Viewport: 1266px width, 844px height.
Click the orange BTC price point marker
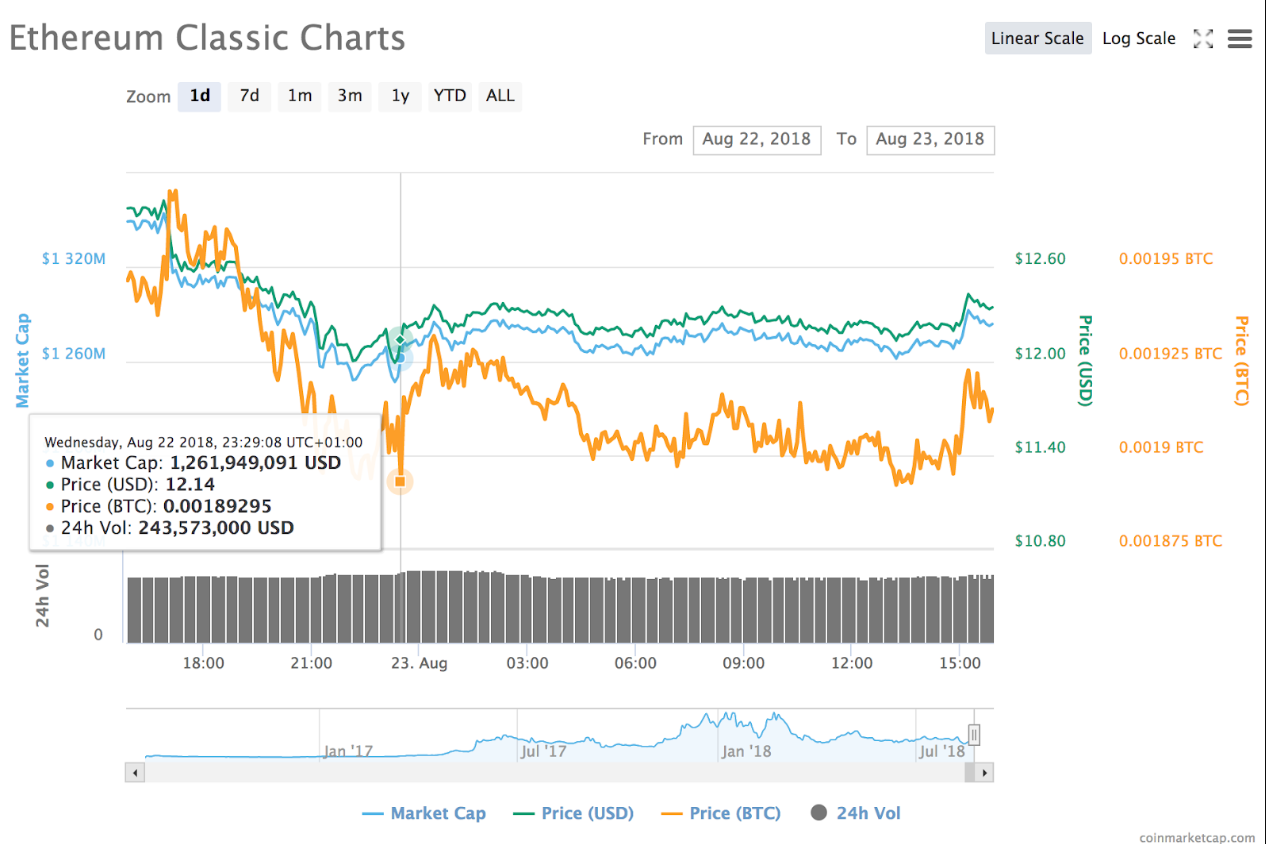[x=400, y=481]
